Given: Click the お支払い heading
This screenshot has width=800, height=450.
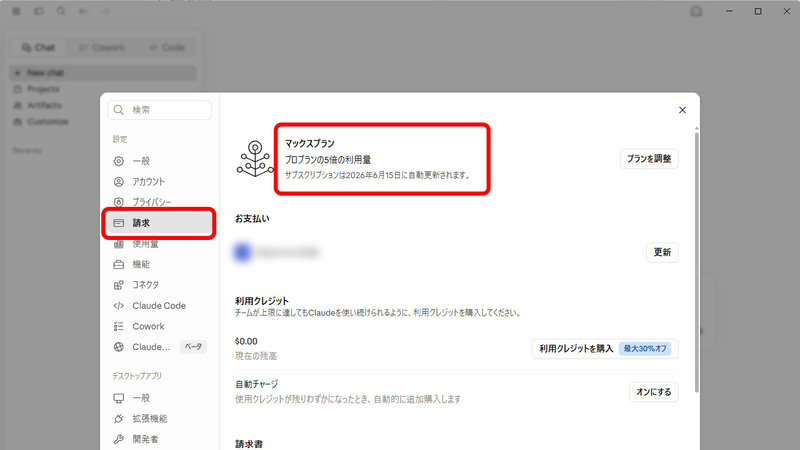Looking at the screenshot, I should [252, 218].
